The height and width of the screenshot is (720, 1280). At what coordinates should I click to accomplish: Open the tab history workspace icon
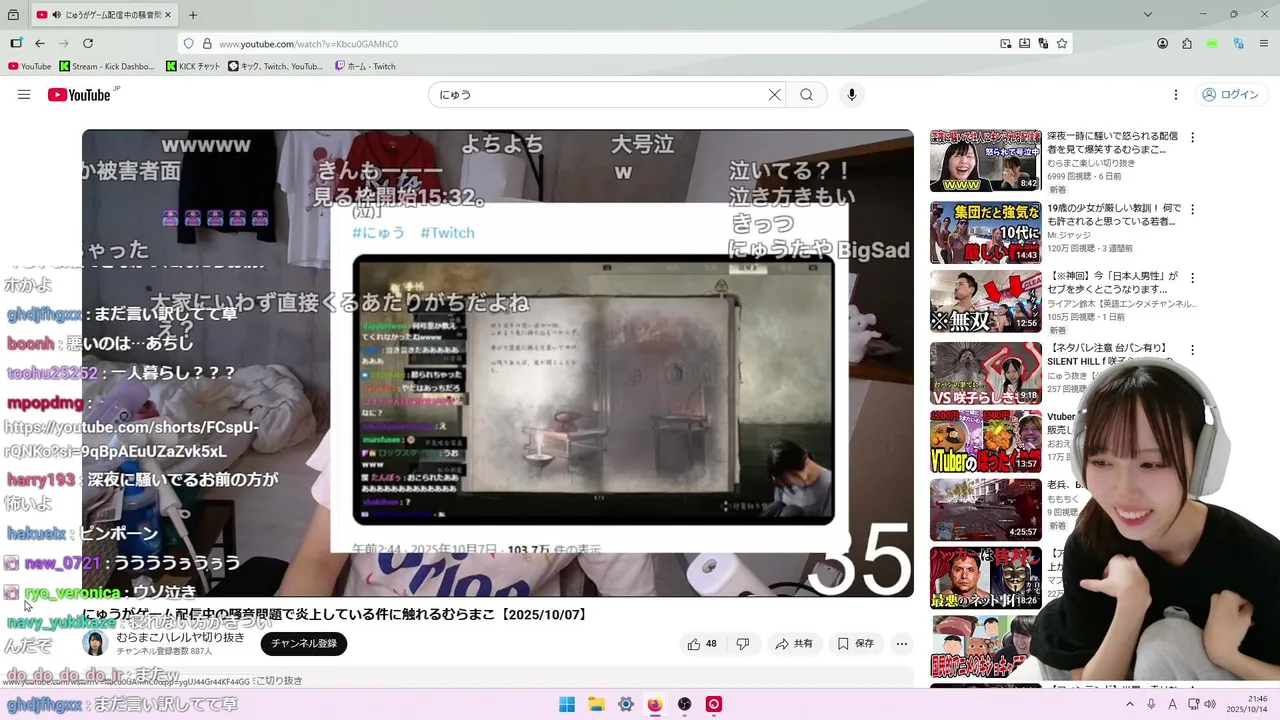13,15
